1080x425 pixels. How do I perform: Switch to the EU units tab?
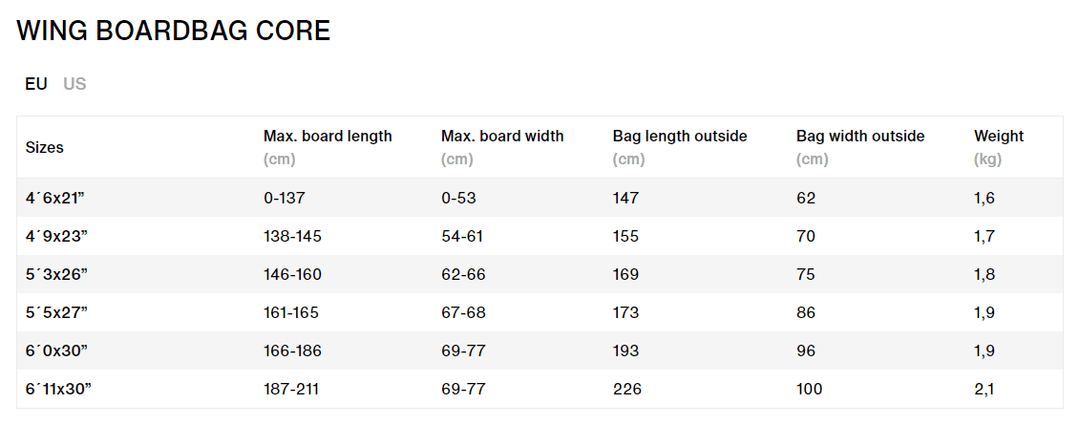click(36, 84)
